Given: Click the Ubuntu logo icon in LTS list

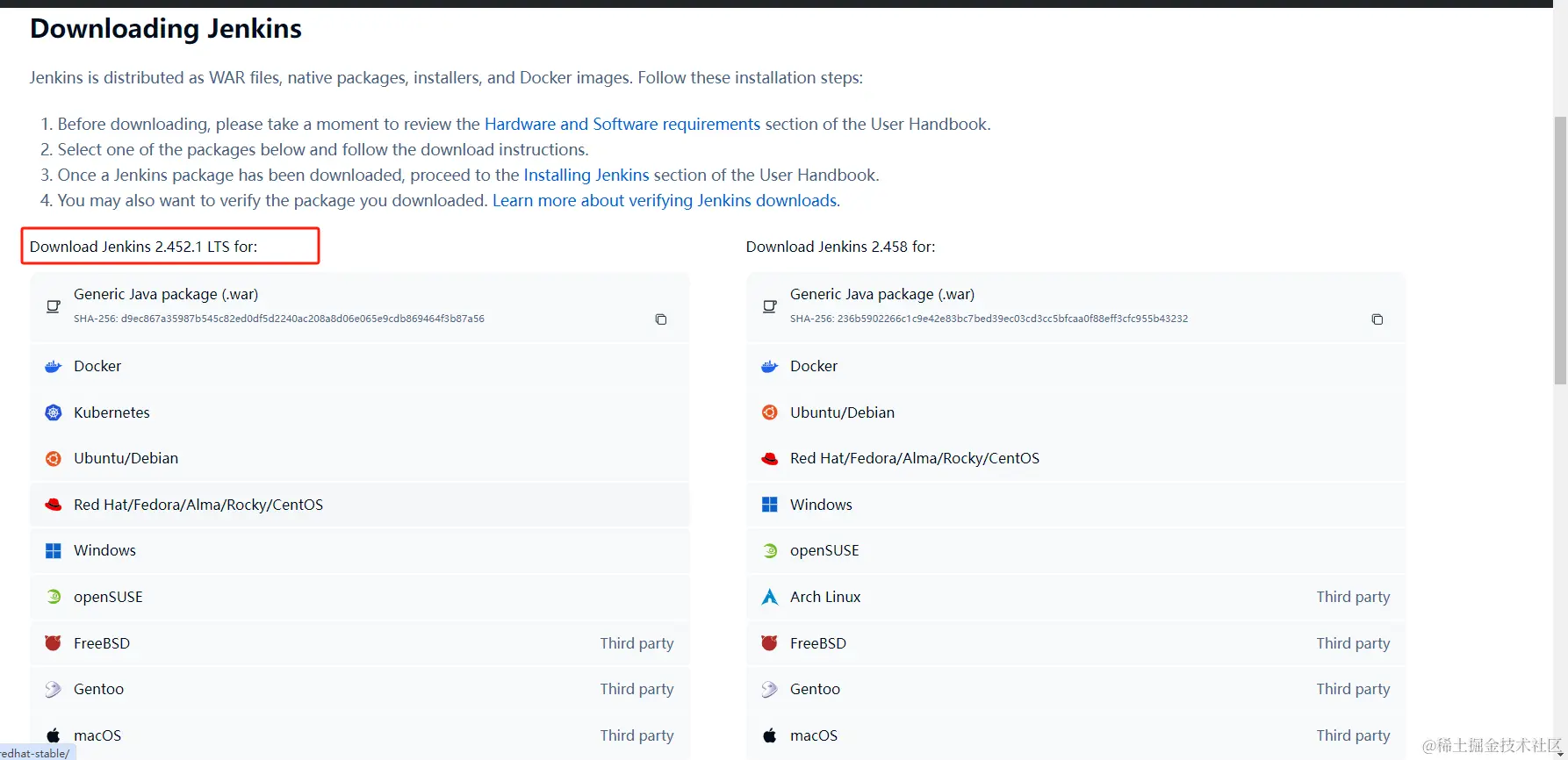Looking at the screenshot, I should [54, 459].
